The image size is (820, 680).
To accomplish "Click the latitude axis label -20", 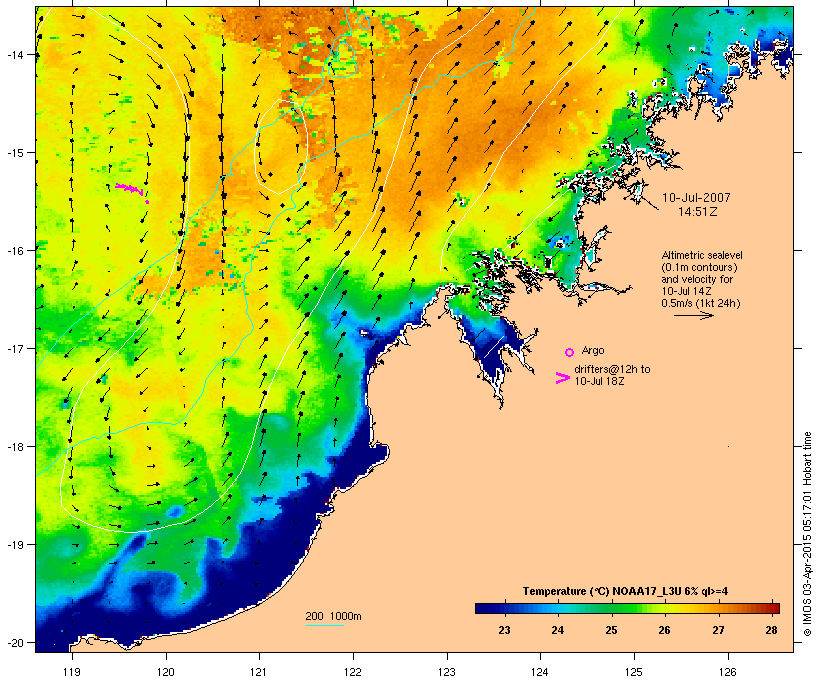I will (15, 642).
